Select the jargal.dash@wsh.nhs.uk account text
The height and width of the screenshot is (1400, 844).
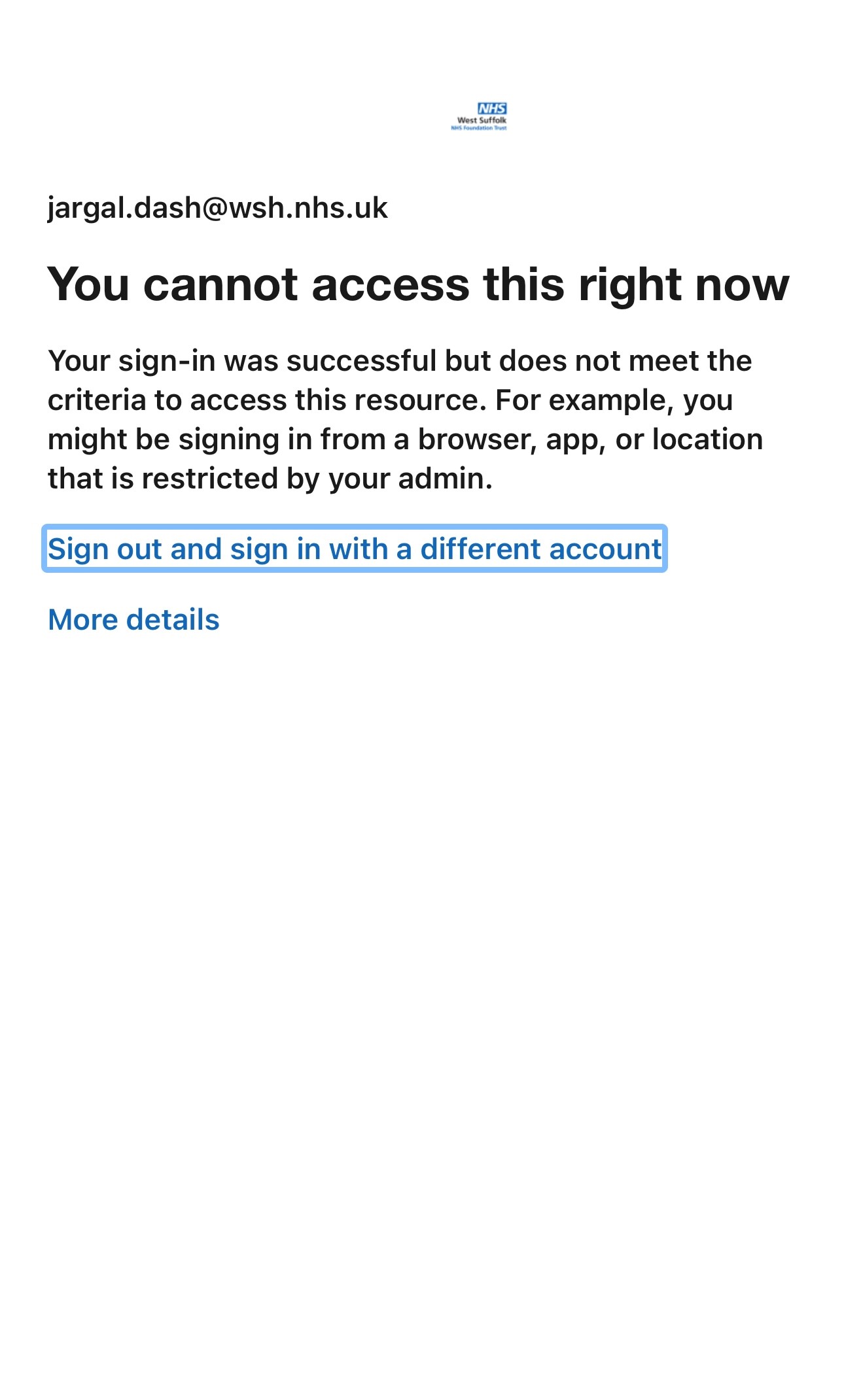(218, 208)
